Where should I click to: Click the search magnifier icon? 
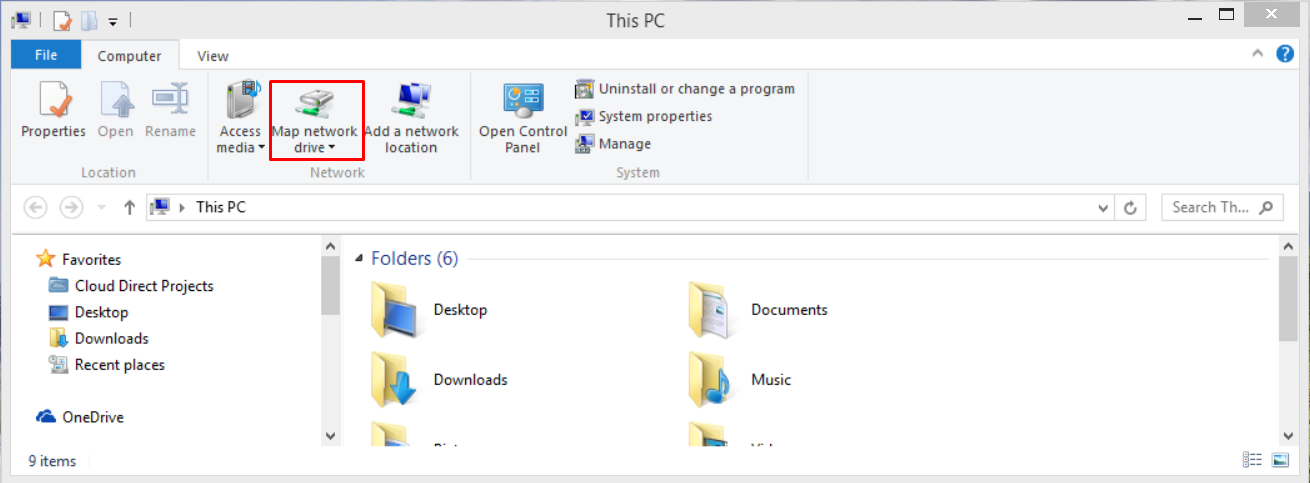(x=1267, y=208)
